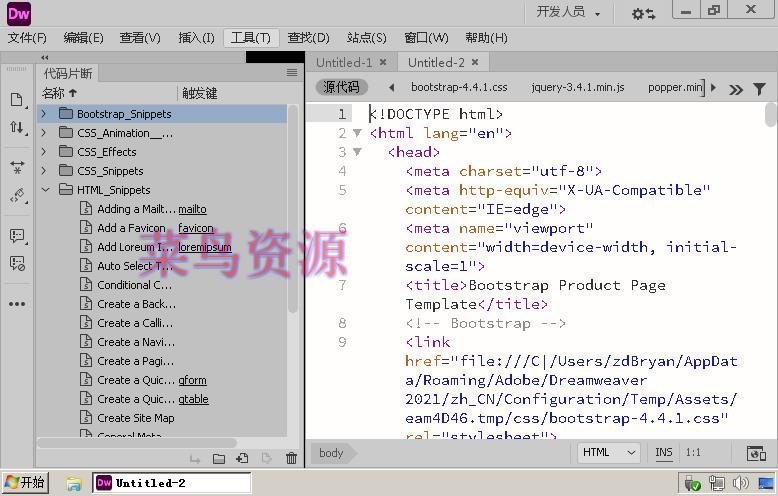Screen dimensions: 778x496
Task: Open the HTML language dropdown
Action: [609, 452]
